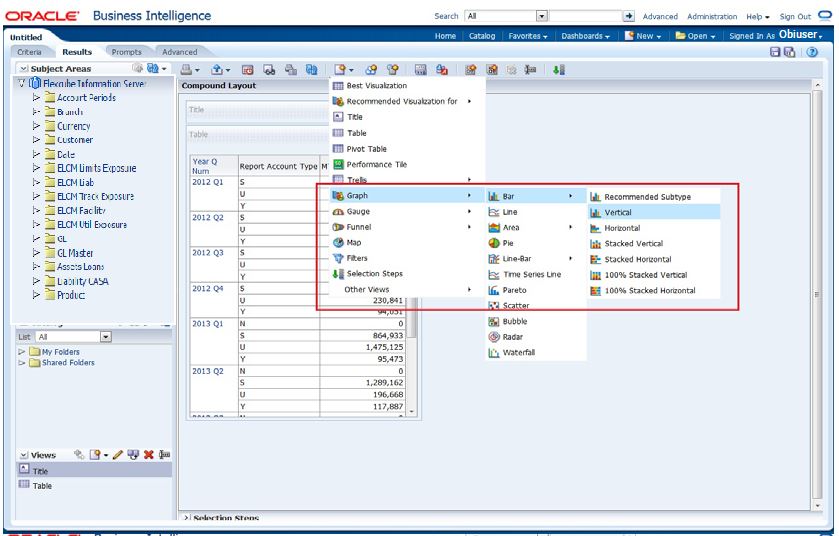Expand the Account Periods folder
The width and height of the screenshot is (839, 536).
pos(36,97)
